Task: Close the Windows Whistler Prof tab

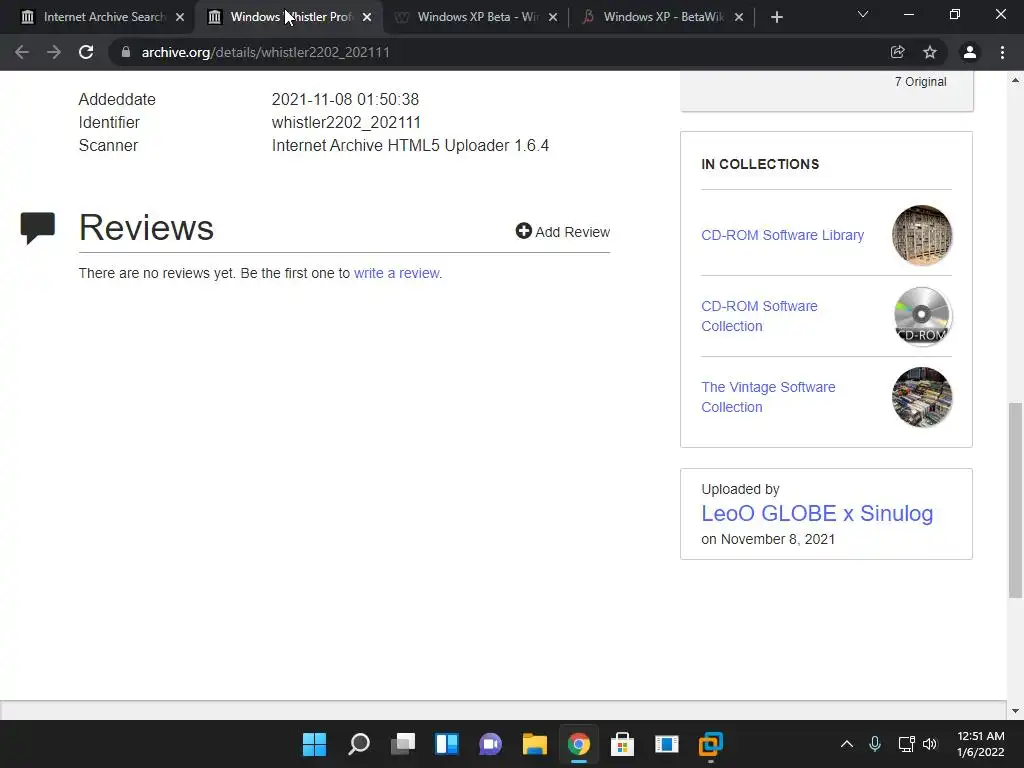Action: point(367,18)
